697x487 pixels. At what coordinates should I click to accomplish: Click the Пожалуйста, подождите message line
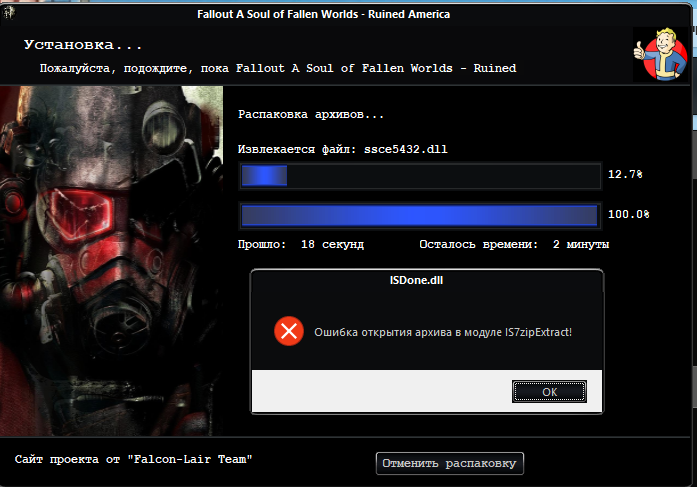[x=278, y=68]
